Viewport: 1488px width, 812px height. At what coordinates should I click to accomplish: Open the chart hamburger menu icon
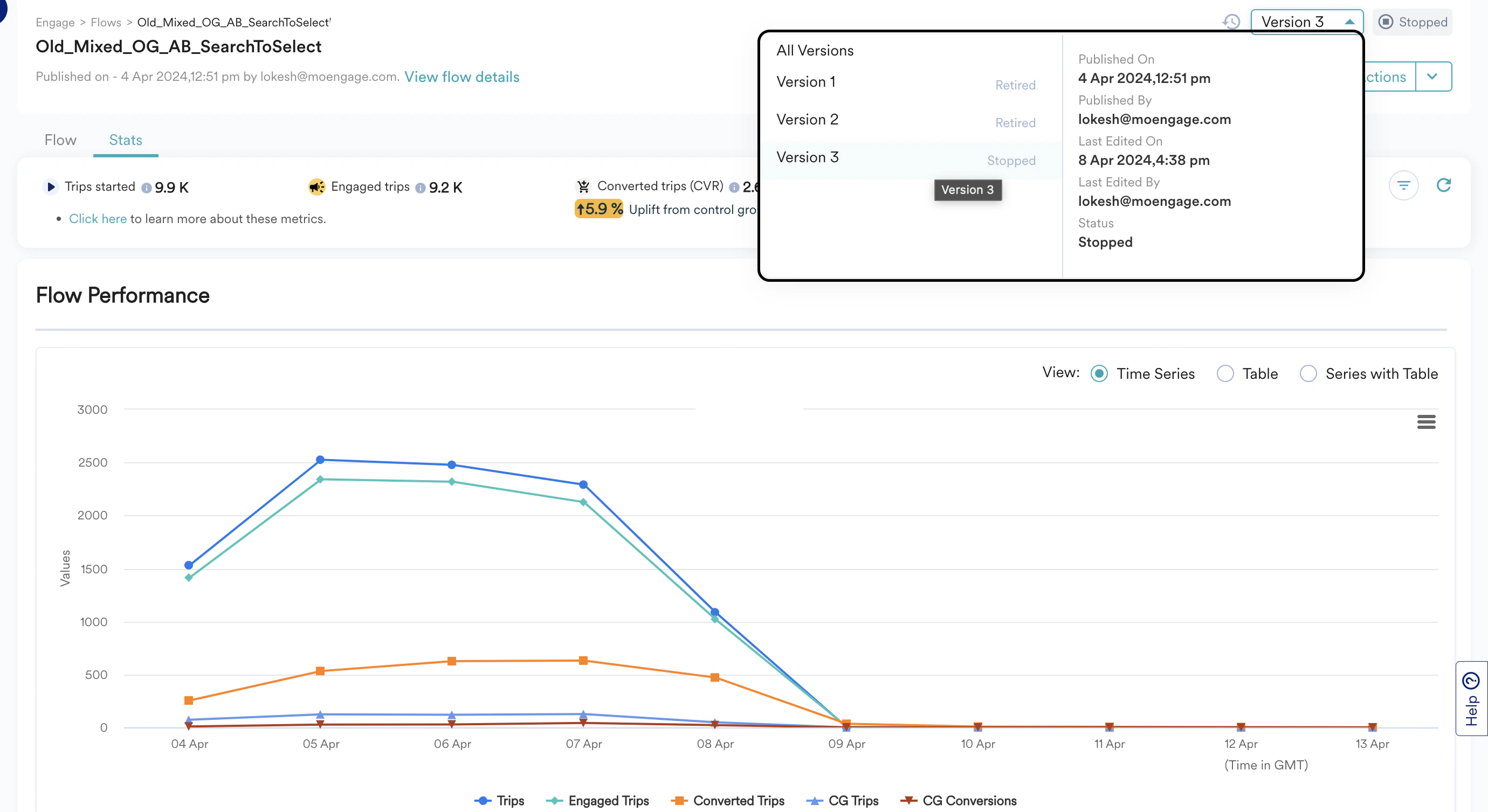(x=1425, y=422)
